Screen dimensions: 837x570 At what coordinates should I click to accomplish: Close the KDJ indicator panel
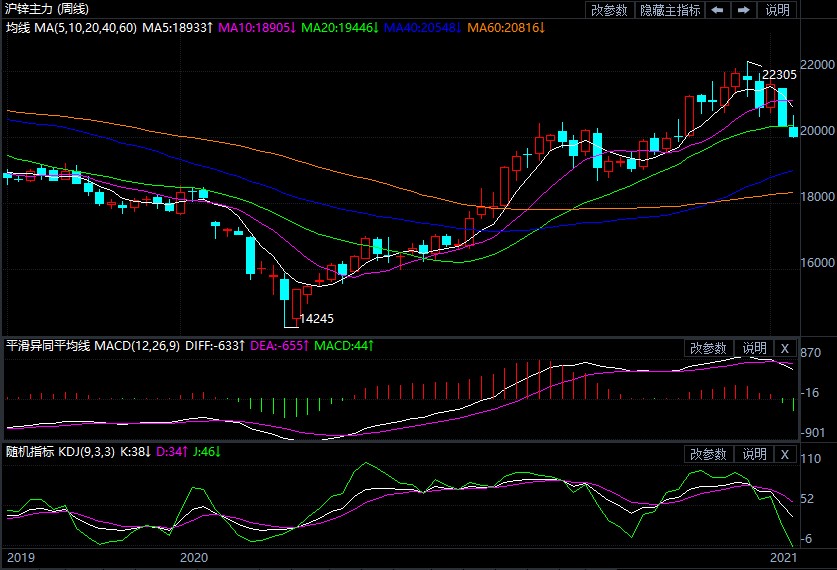[x=785, y=454]
